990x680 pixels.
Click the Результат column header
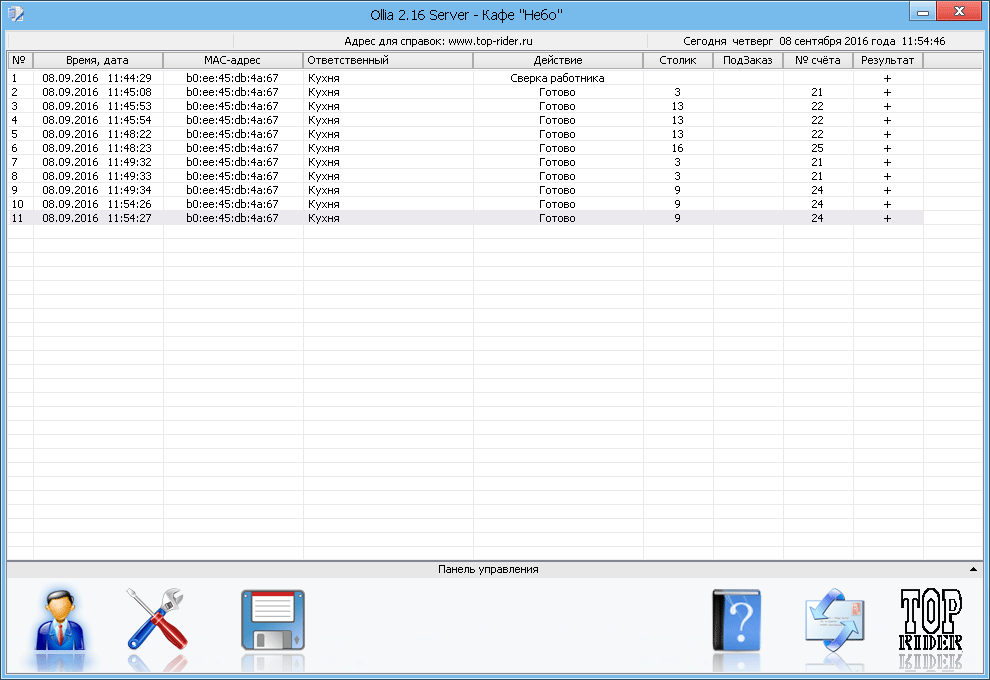(887, 60)
